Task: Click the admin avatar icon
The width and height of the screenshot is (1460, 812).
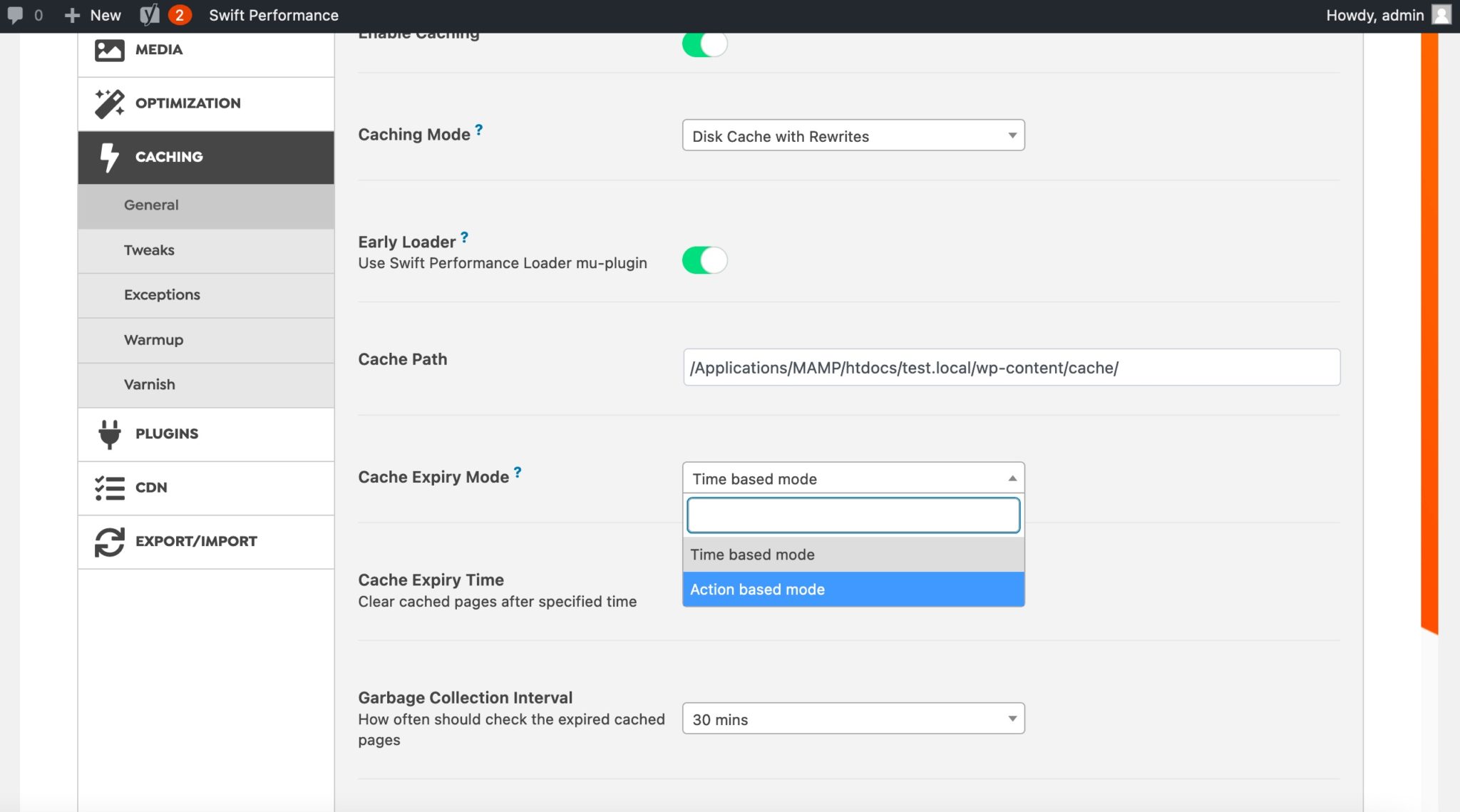Action: (x=1441, y=15)
